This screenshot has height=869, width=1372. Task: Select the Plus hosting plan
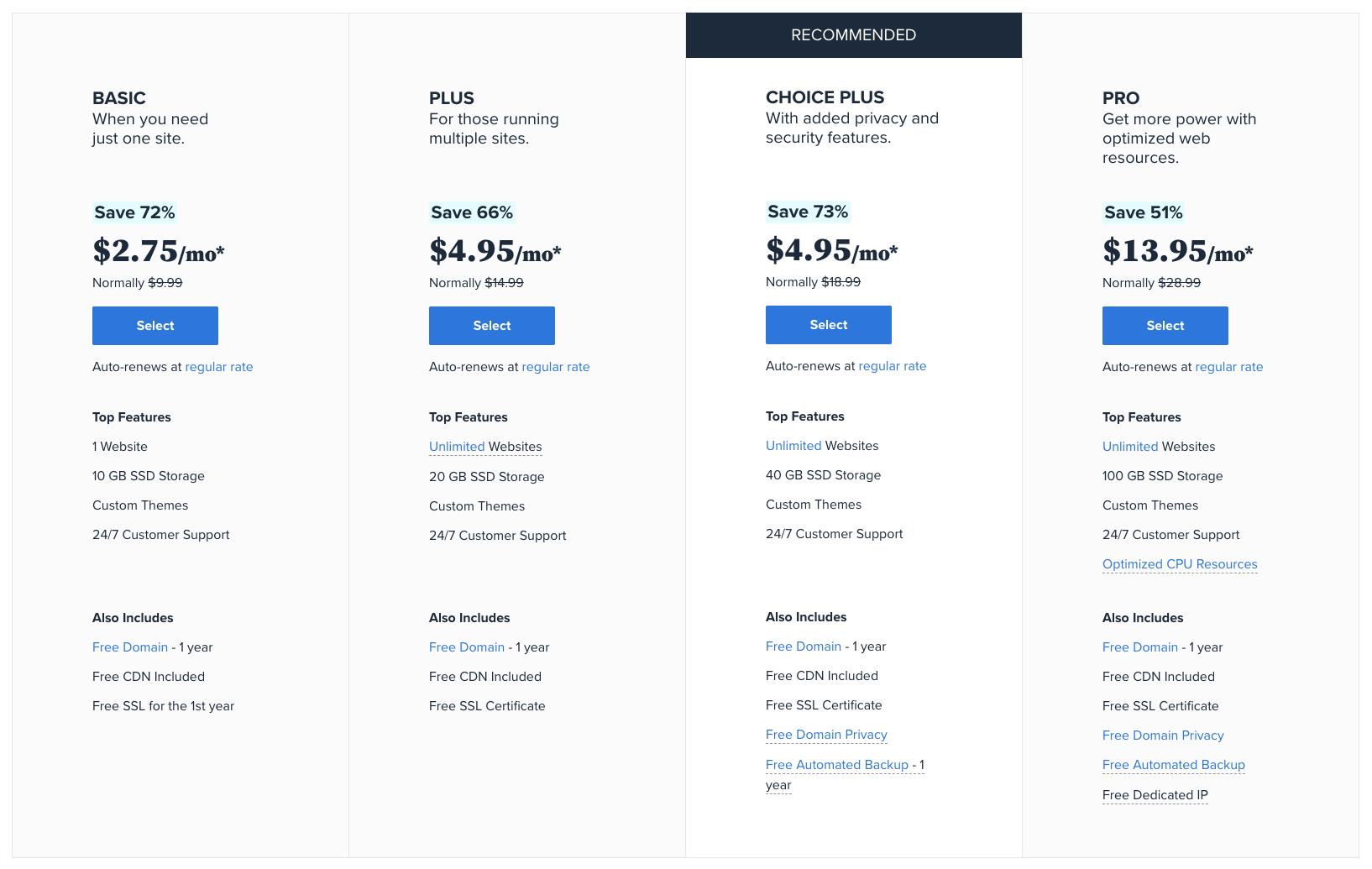pos(491,326)
